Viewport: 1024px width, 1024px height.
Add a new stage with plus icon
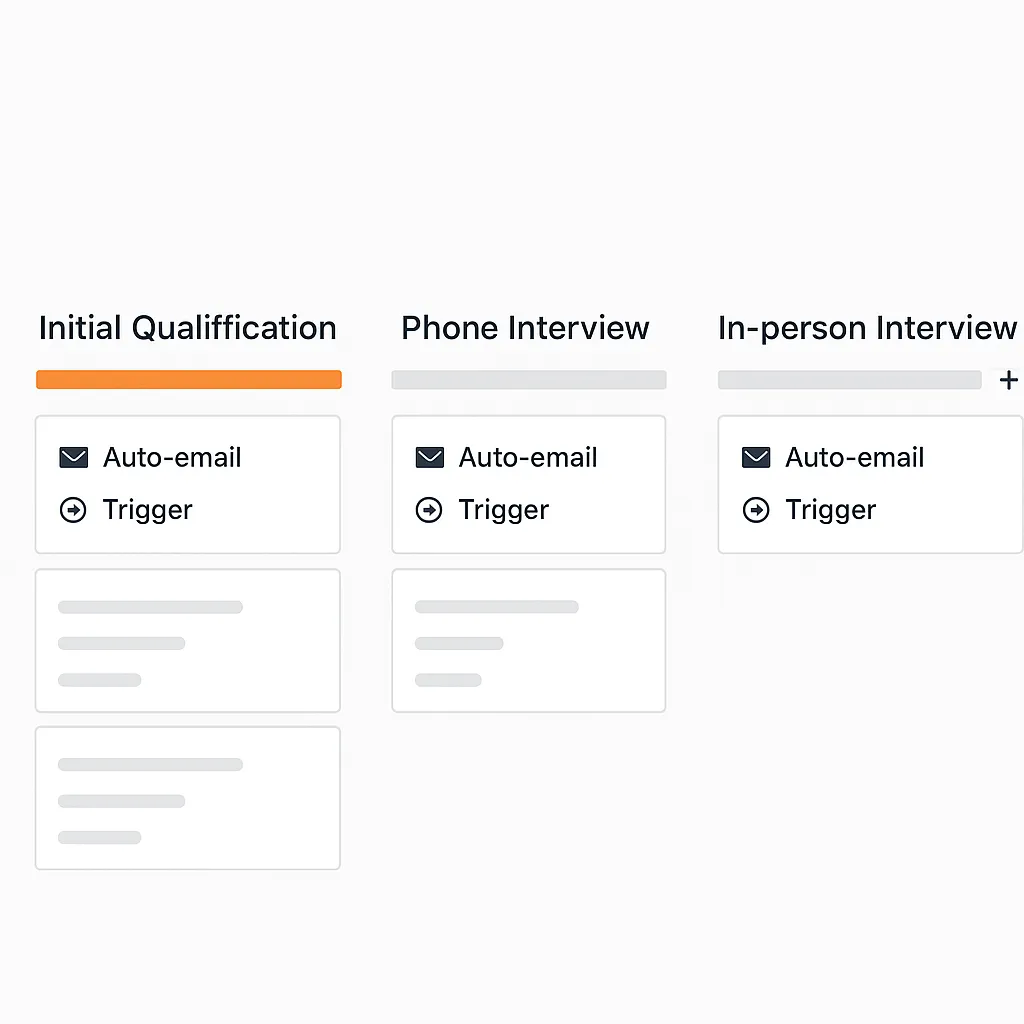click(x=1008, y=380)
